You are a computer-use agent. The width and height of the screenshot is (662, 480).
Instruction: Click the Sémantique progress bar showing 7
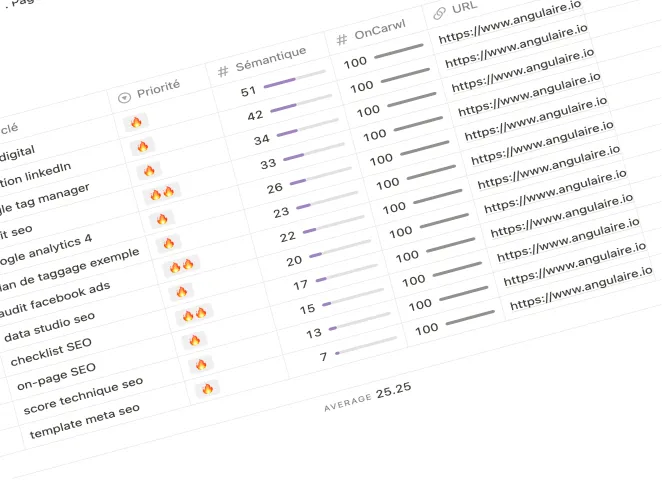(x=366, y=345)
